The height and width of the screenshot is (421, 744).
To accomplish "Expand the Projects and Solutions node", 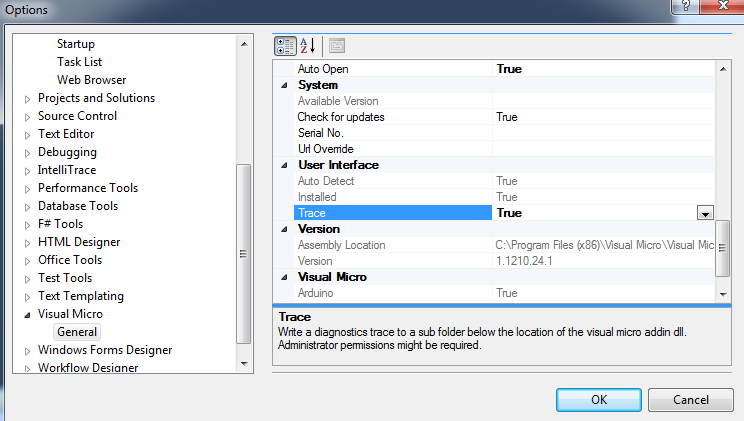I will click(x=28, y=99).
